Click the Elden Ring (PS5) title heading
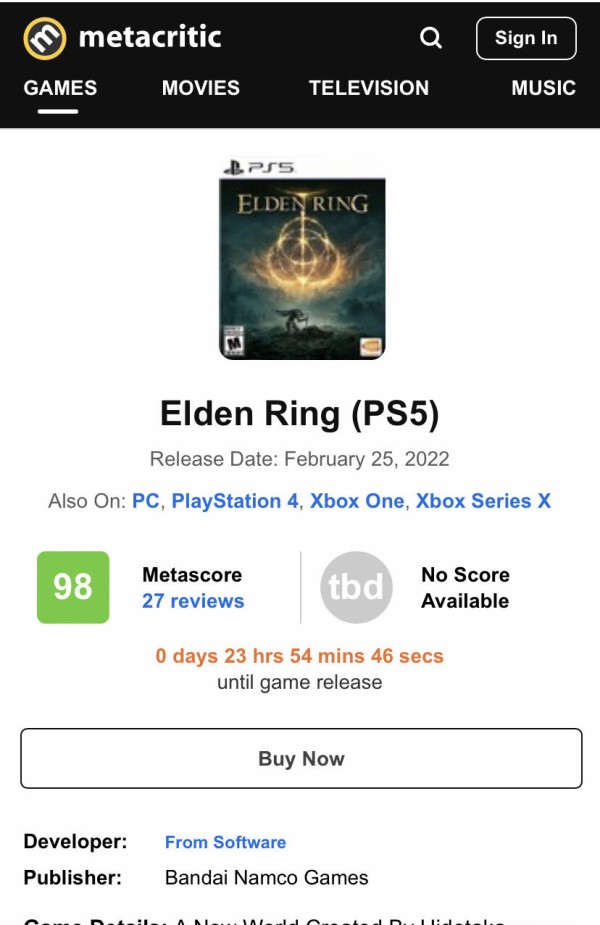 pyautogui.click(x=300, y=414)
